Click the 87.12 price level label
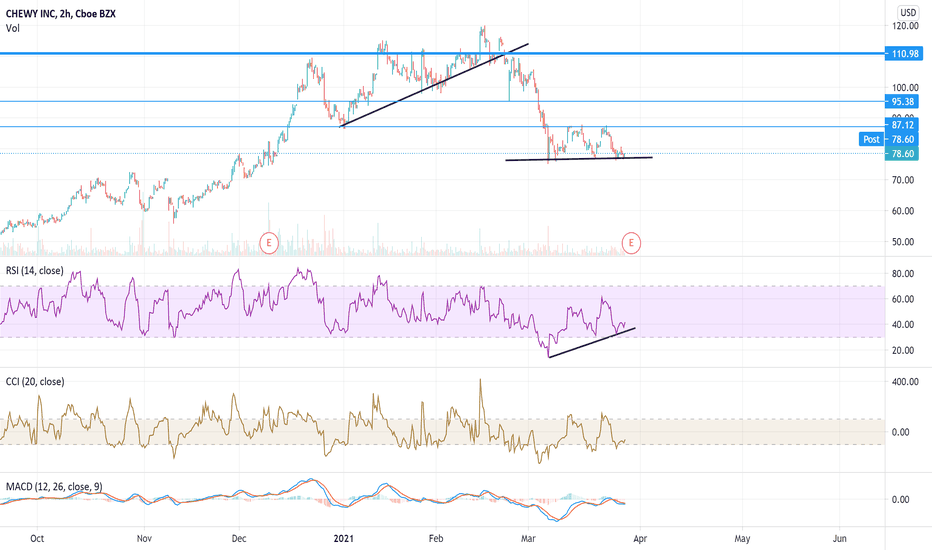 pos(902,125)
